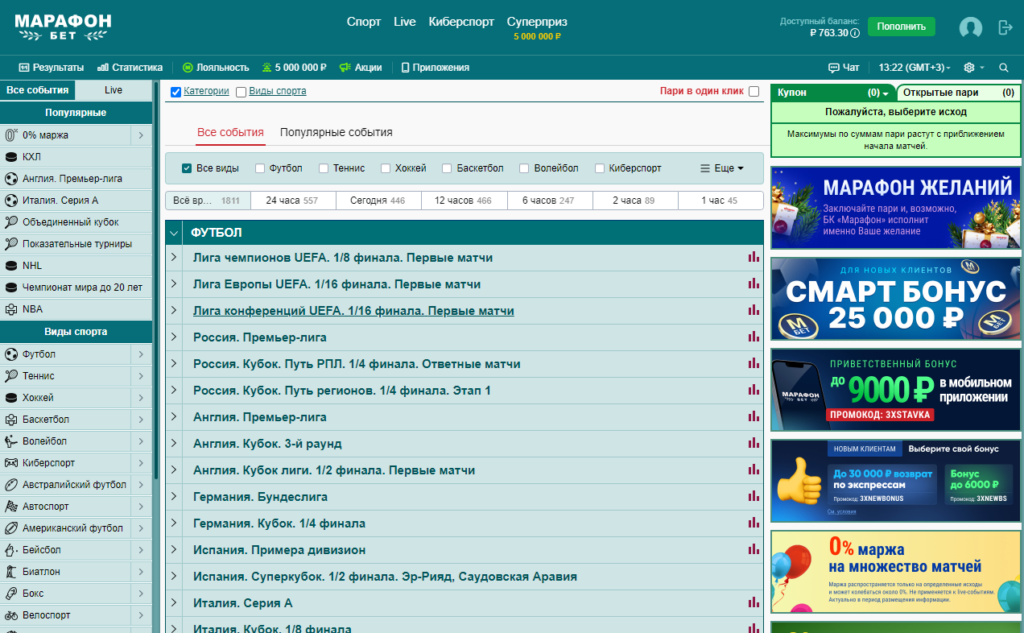Toggle the Виды спорта checkbox
This screenshot has width=1024, height=633.
241,92
